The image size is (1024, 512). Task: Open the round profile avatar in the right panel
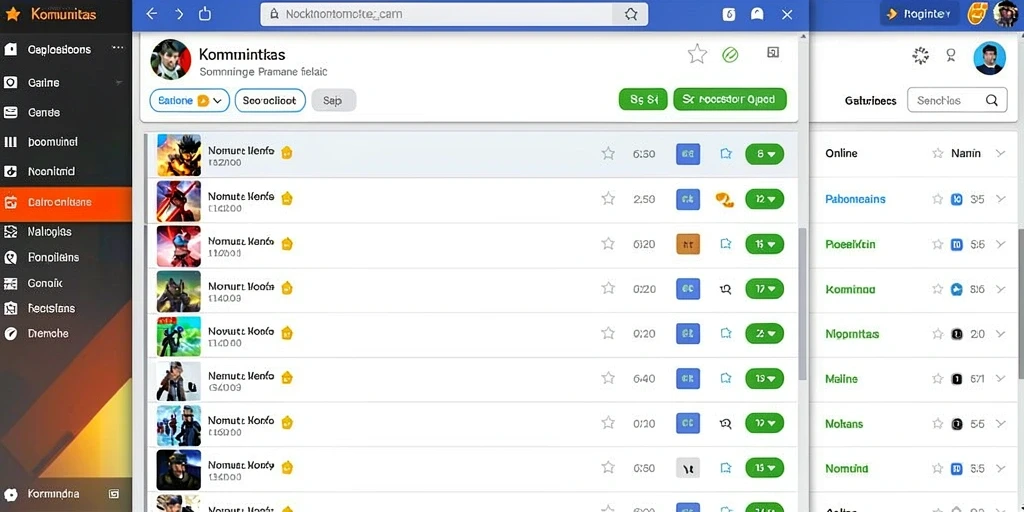[989, 58]
